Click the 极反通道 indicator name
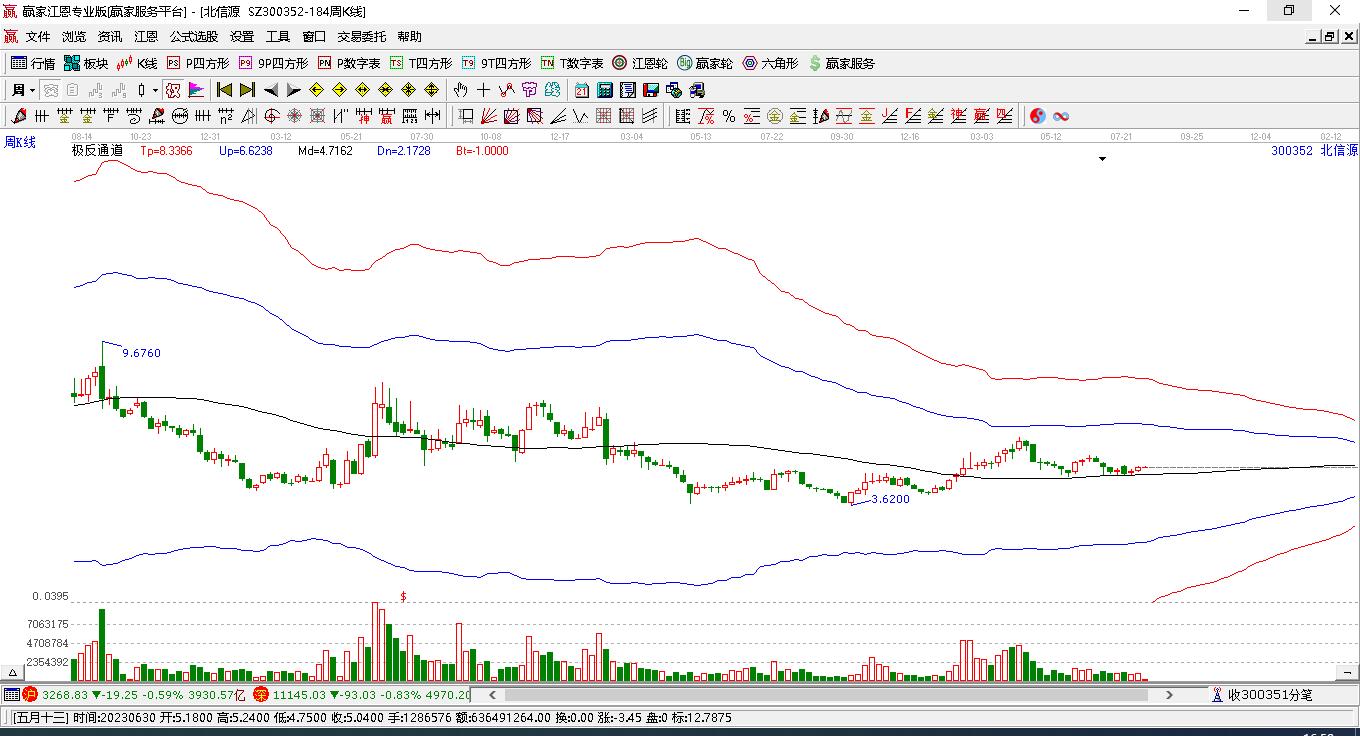This screenshot has width=1360, height=736. (x=97, y=151)
